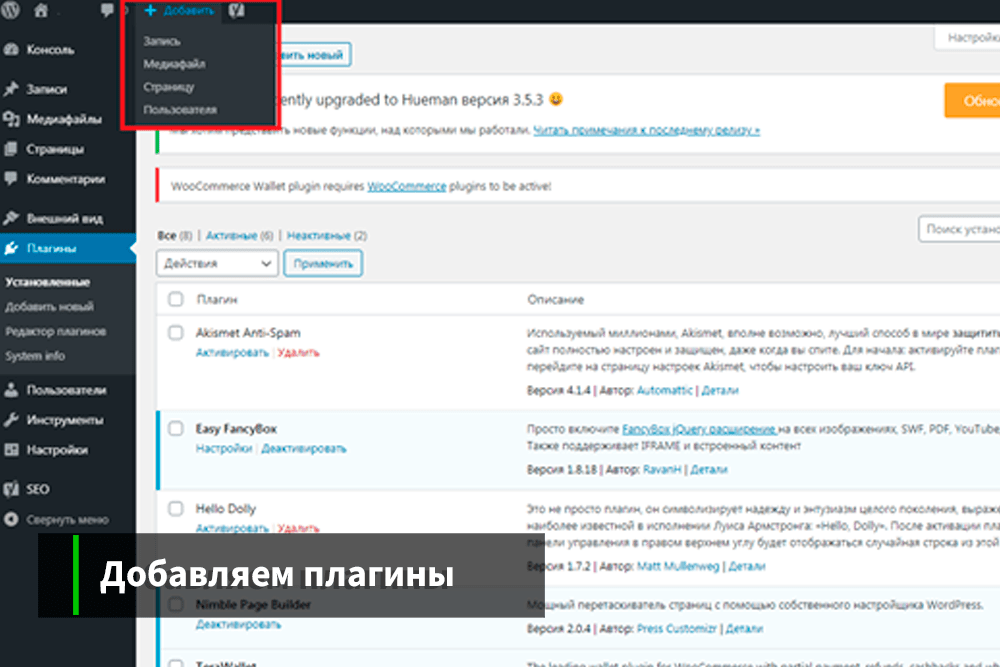Go to Записи in the sidebar

[47, 89]
